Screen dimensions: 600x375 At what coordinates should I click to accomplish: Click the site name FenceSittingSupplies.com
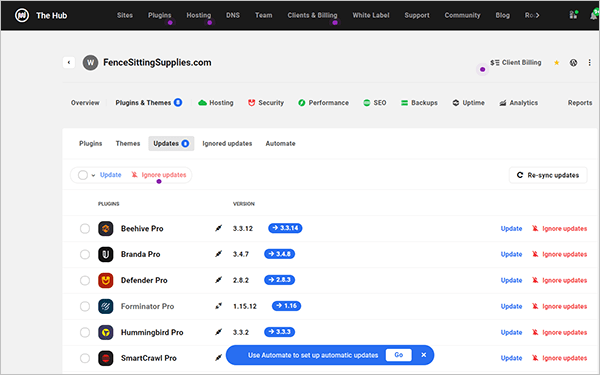point(157,62)
